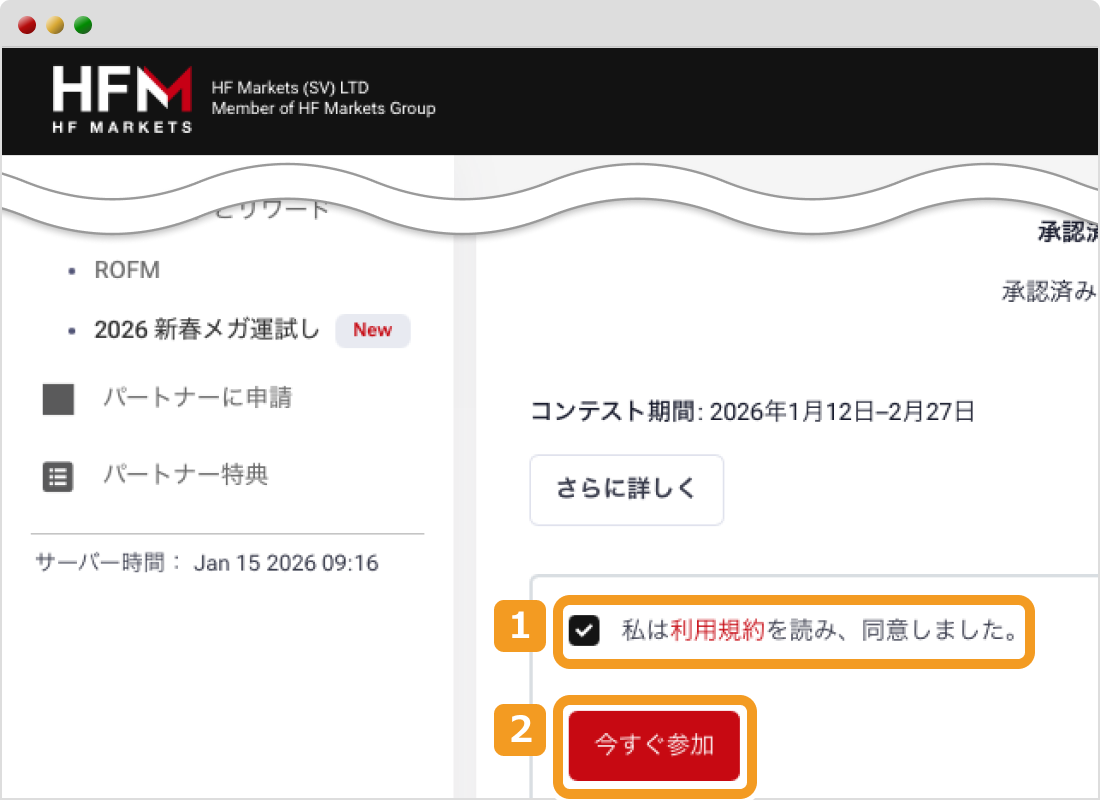Viewport: 1100px width, 800px height.
Task: Select the パートナーに申請 square icon
Action: 58,398
